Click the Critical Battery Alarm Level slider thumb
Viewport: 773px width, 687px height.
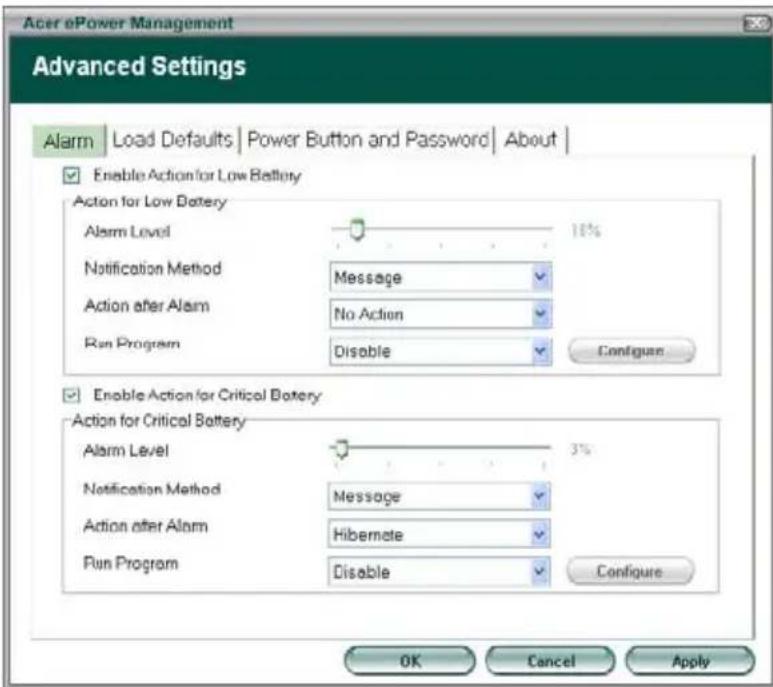[x=341, y=448]
